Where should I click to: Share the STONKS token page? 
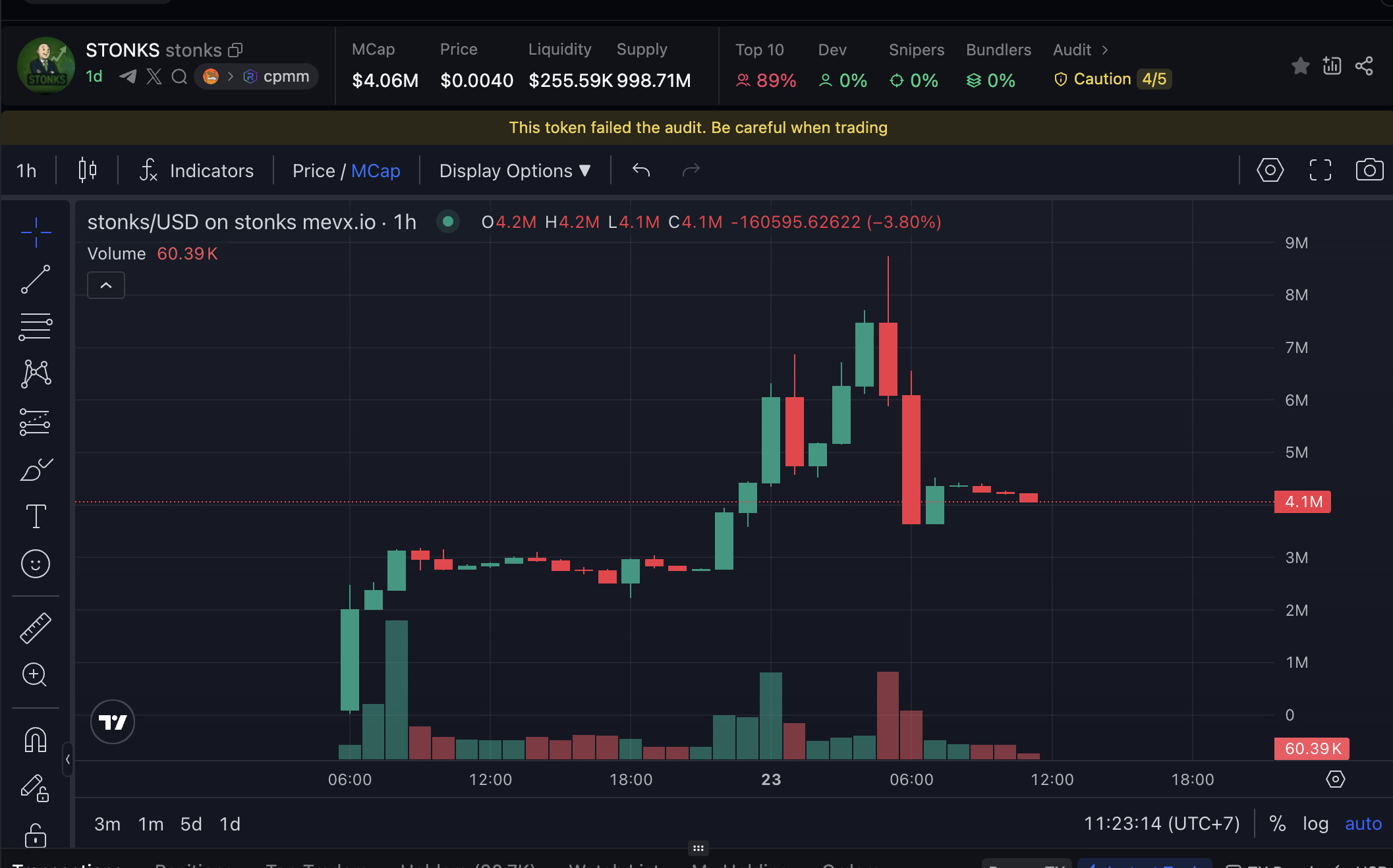(1364, 66)
